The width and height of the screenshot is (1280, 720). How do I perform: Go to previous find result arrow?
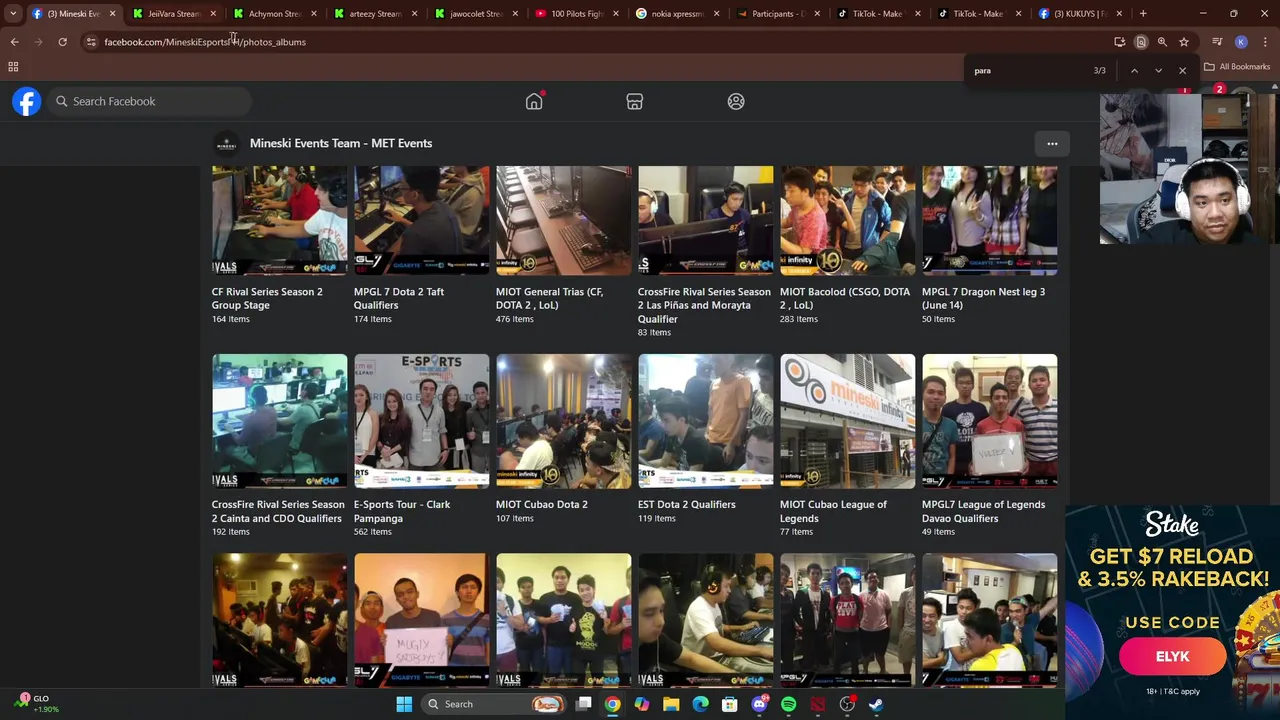coord(1134,71)
